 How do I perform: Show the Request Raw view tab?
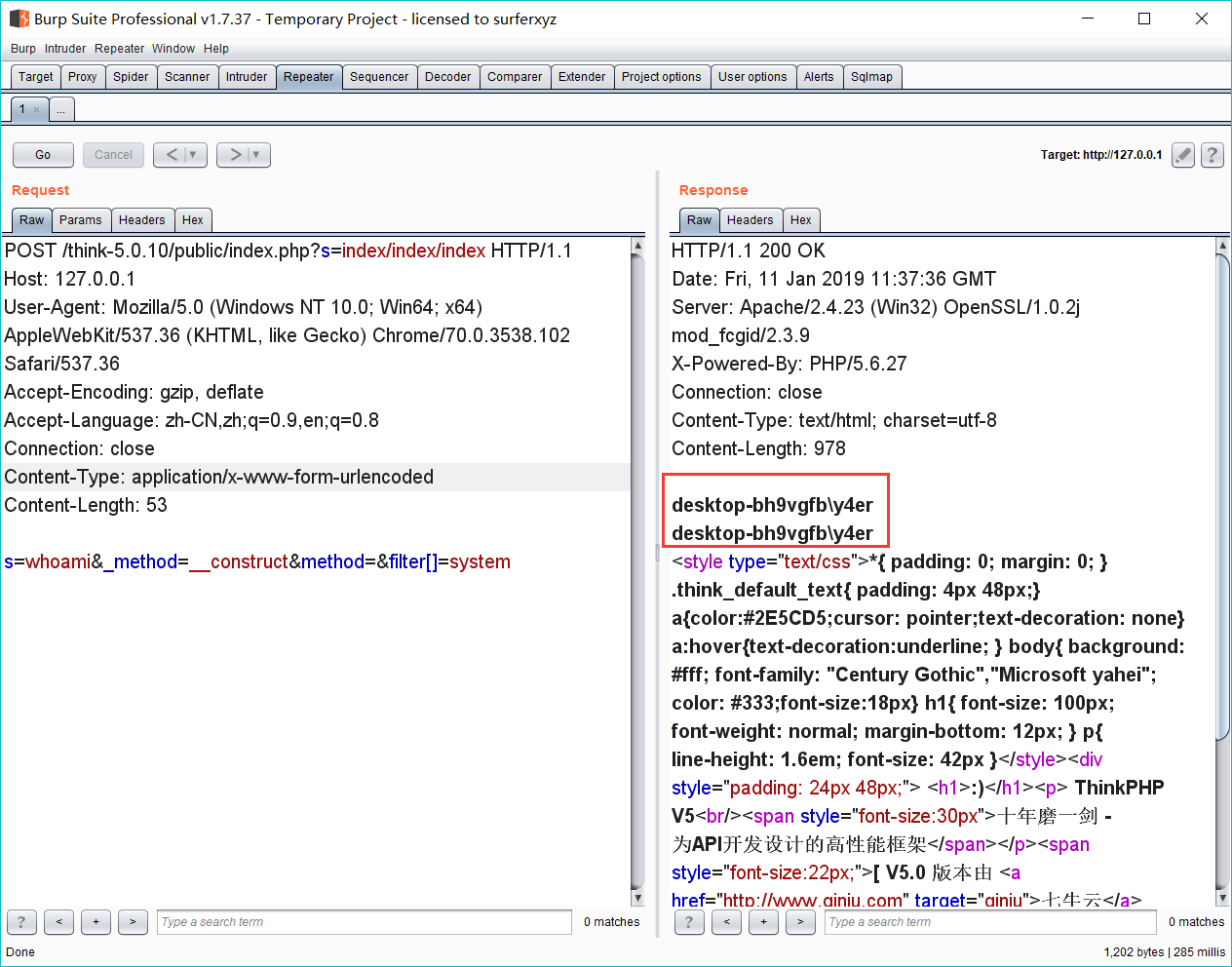click(32, 220)
